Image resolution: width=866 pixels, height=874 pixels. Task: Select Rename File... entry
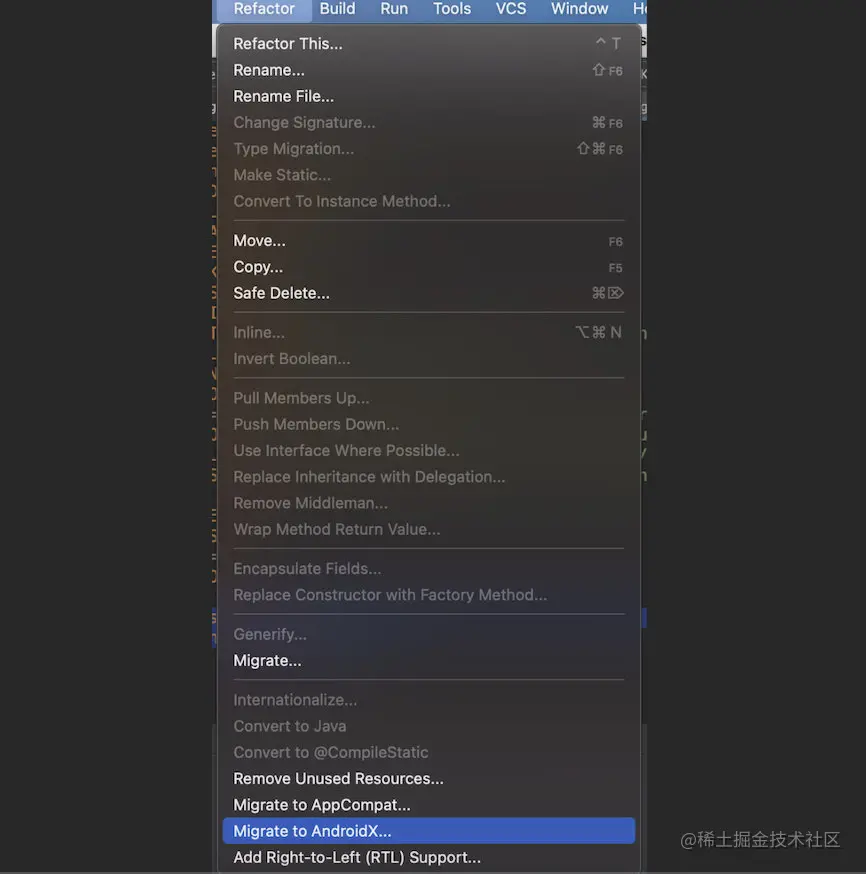click(429, 96)
